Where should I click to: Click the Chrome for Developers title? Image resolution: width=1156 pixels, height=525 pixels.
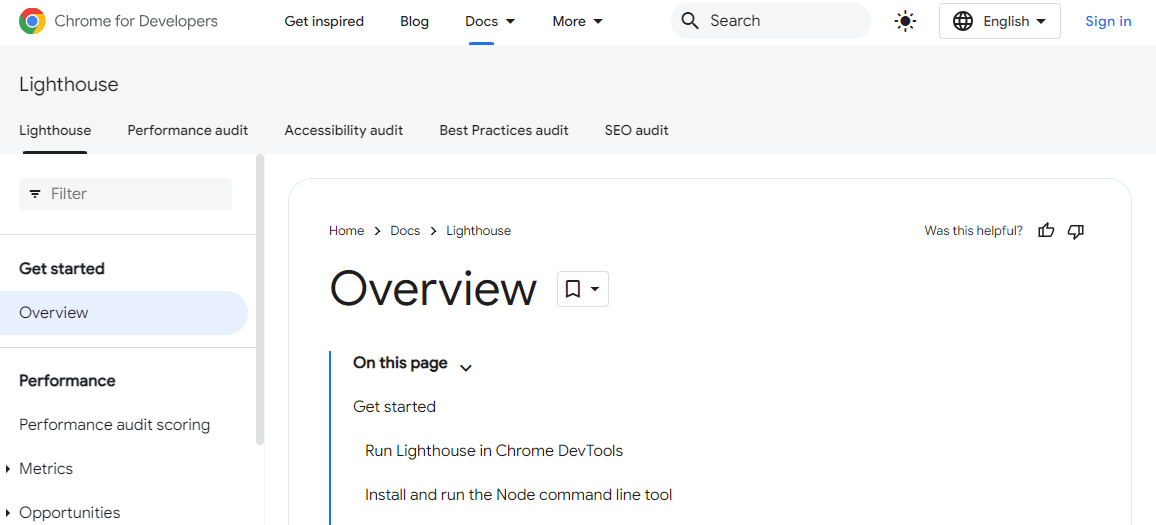click(x=136, y=21)
